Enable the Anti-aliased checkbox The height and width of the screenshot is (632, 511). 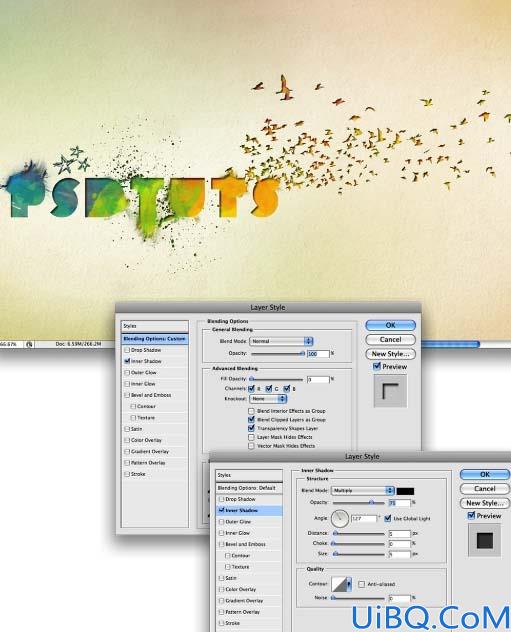click(x=361, y=584)
